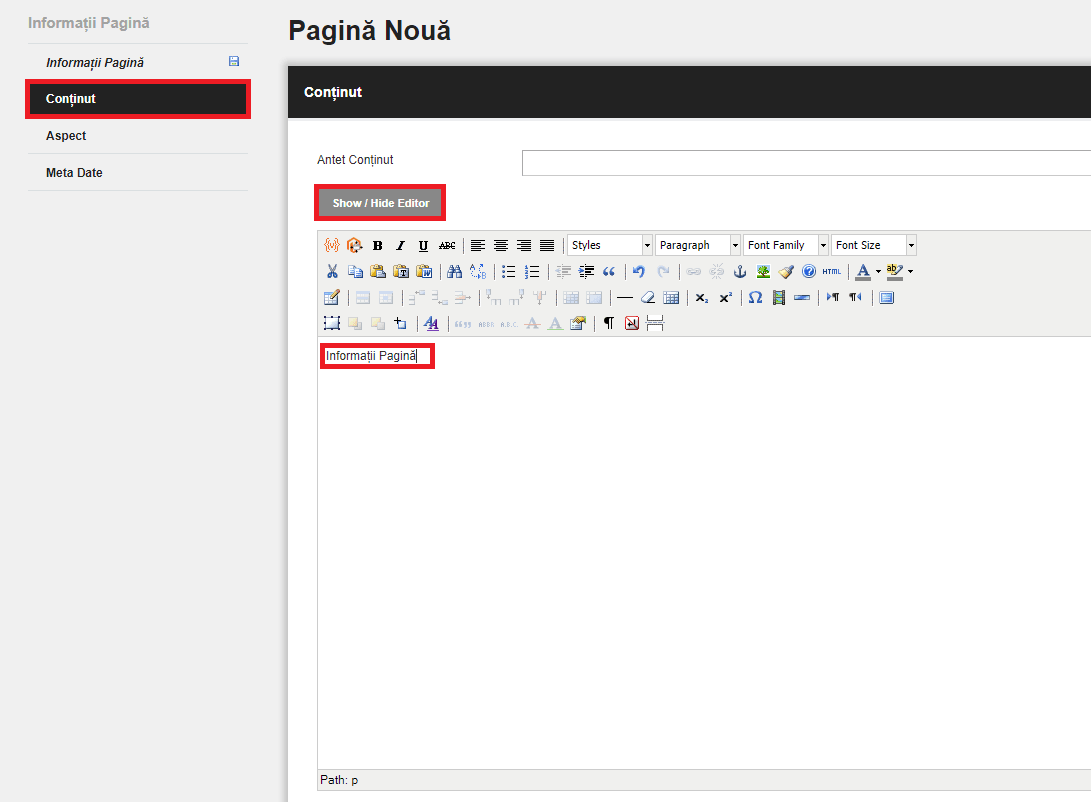Focus the Antet Conținut input field
This screenshot has height=802, width=1091.
(x=806, y=163)
